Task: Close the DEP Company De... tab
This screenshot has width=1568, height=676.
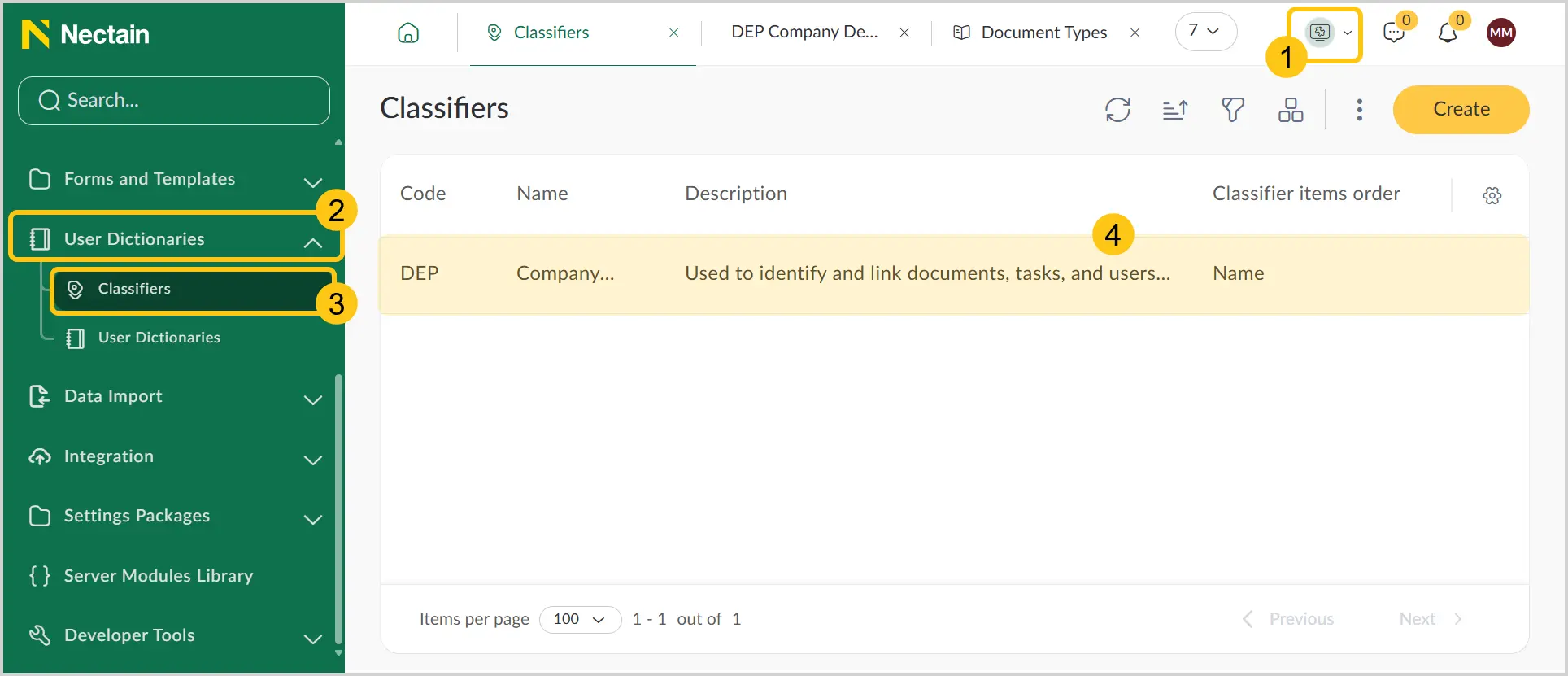Action: [x=904, y=33]
